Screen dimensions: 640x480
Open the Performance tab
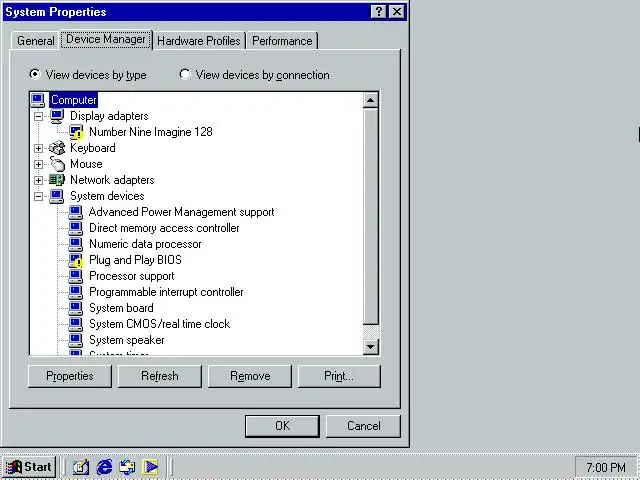[x=282, y=41]
